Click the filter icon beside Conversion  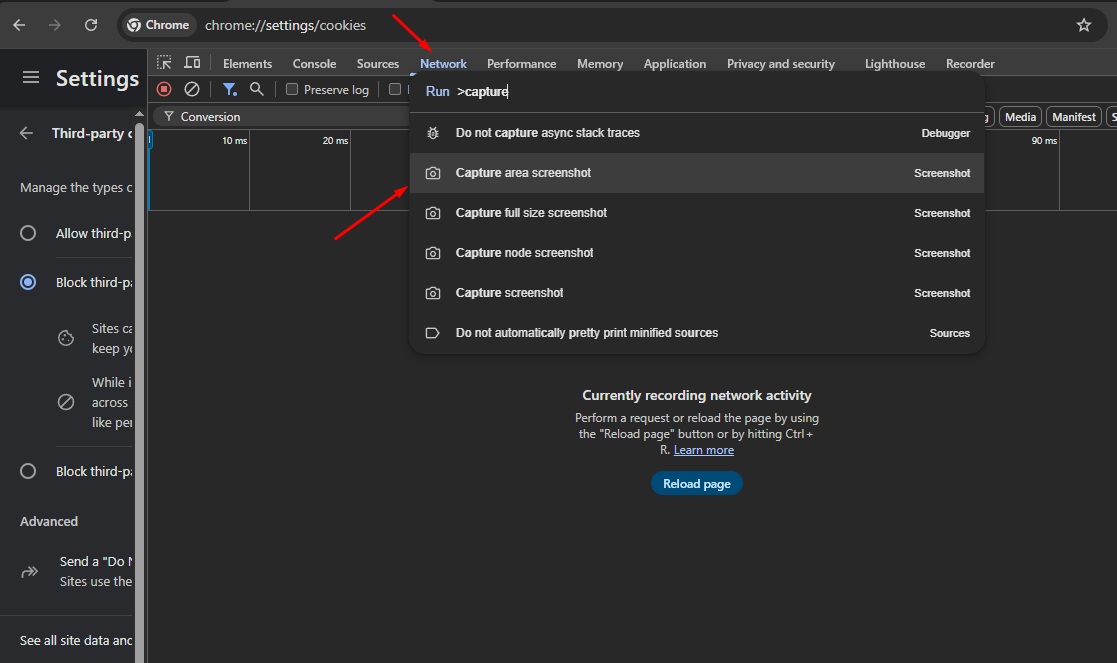pos(169,116)
